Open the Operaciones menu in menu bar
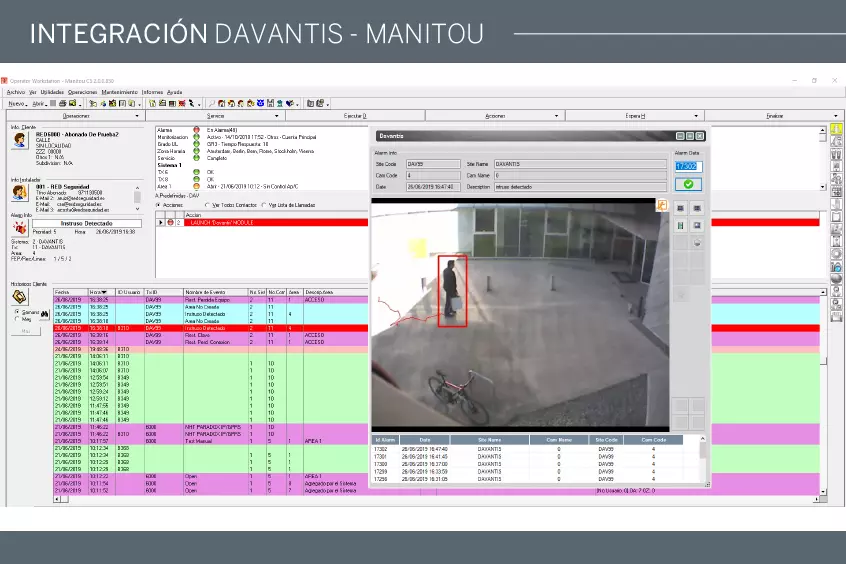Image resolution: width=846 pixels, height=564 pixels. point(83,92)
